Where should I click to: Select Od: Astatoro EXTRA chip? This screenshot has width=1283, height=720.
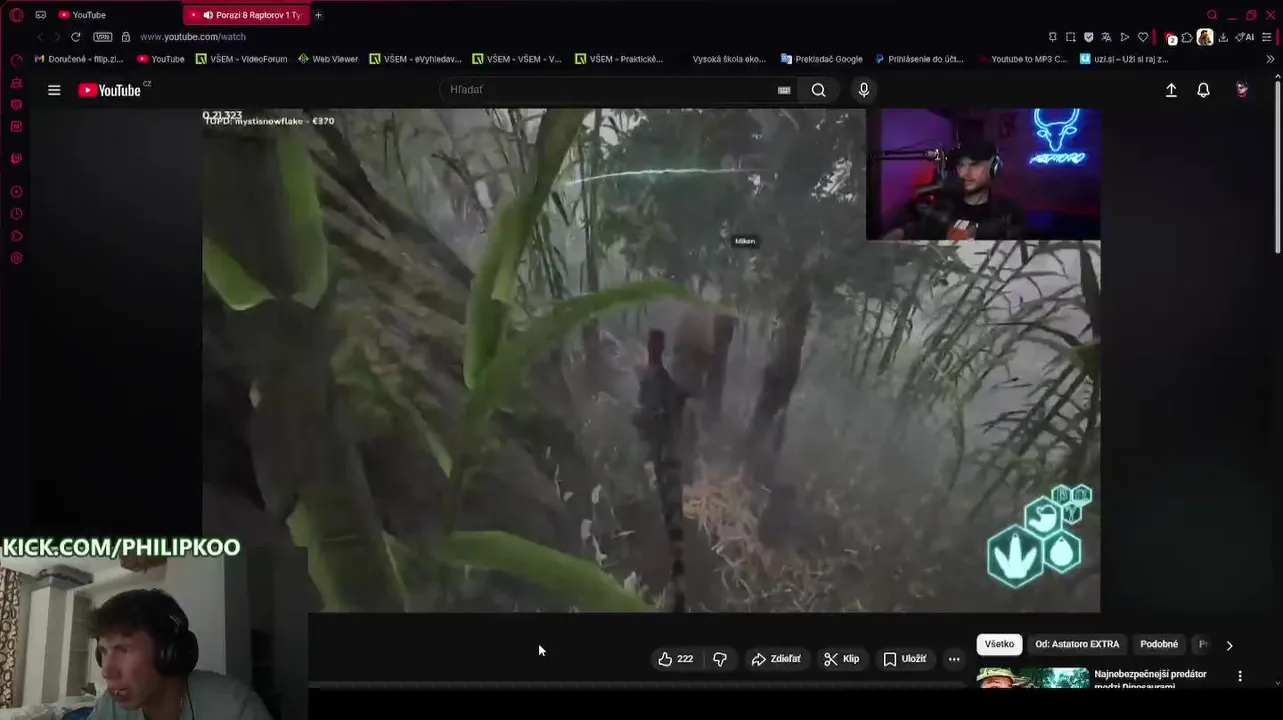point(1077,644)
